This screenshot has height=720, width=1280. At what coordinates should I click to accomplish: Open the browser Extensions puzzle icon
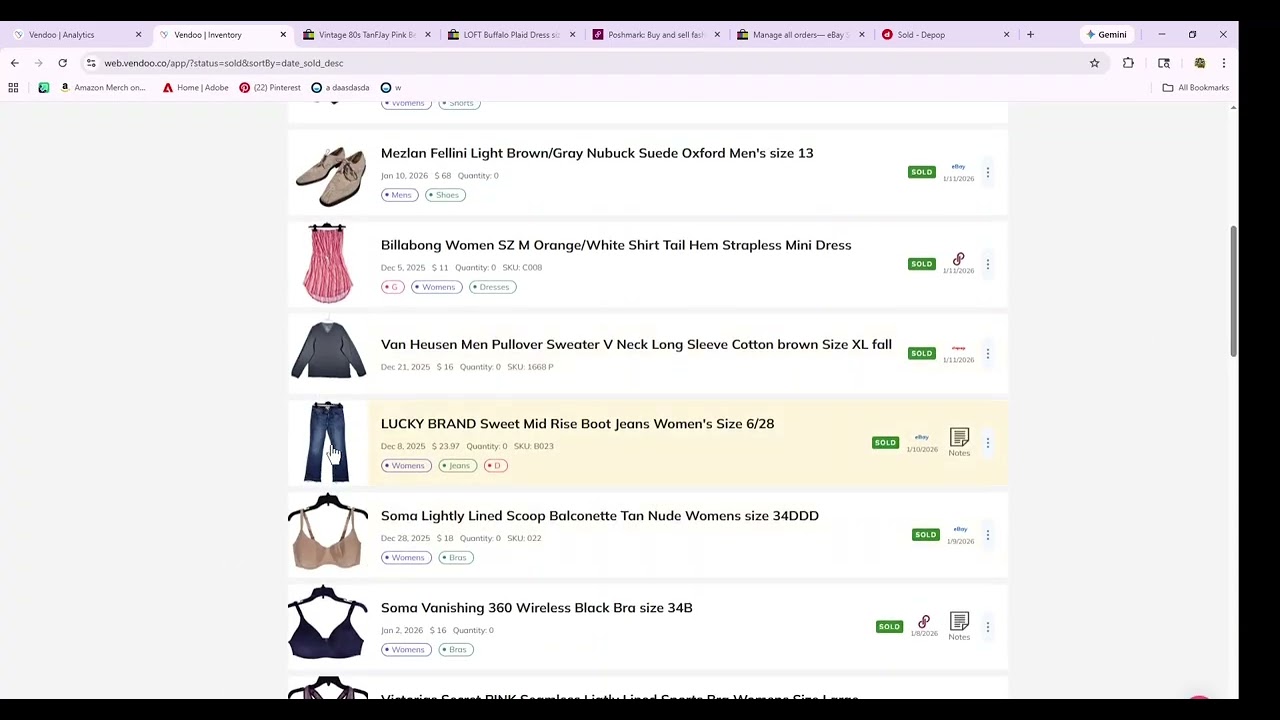pos(1128,63)
